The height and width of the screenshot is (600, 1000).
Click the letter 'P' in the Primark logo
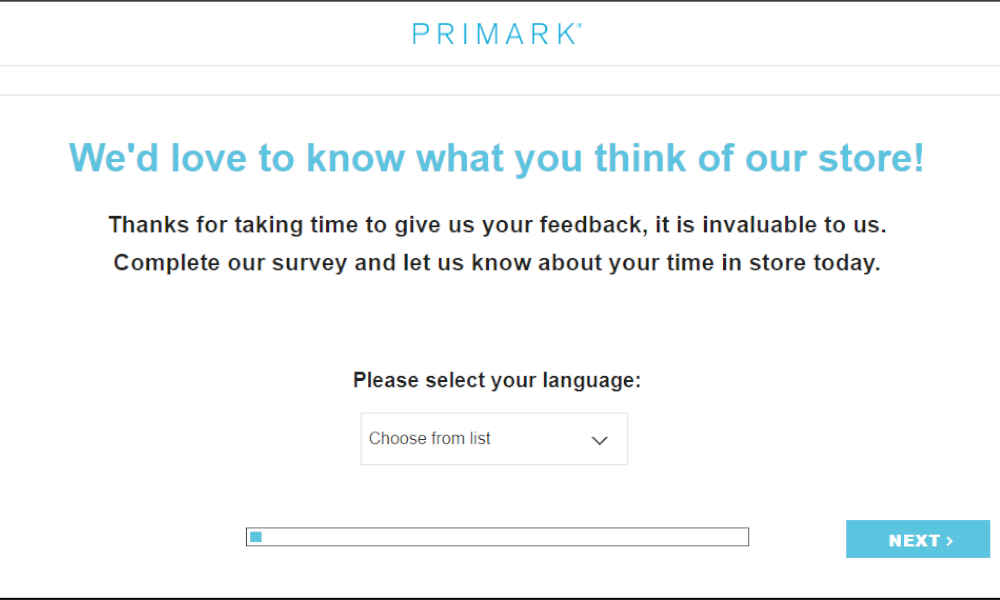tap(420, 34)
